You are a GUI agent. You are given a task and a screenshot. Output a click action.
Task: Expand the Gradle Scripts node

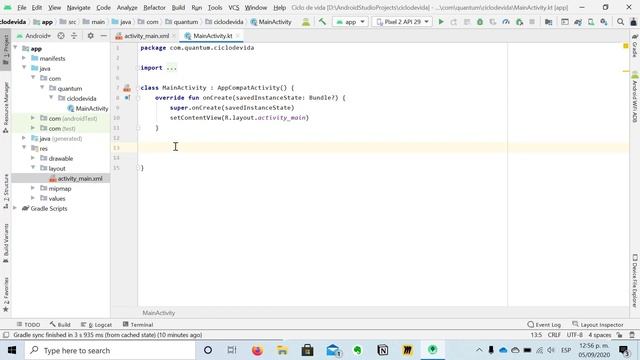16,208
